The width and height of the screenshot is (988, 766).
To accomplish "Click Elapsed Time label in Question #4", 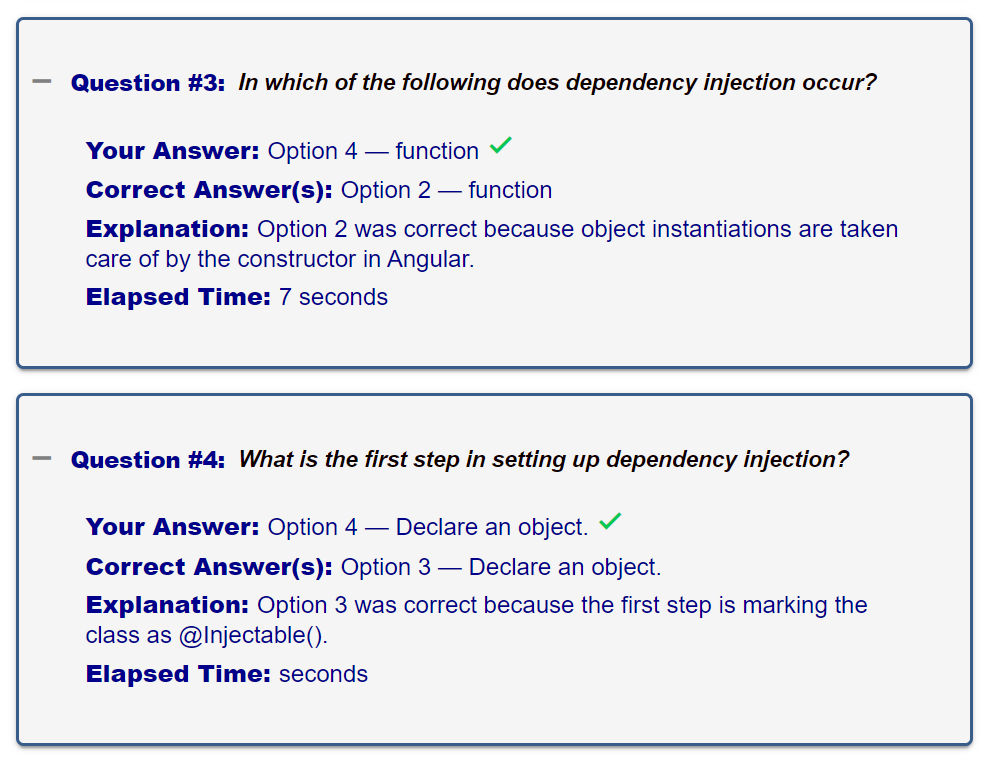I will click(x=178, y=674).
